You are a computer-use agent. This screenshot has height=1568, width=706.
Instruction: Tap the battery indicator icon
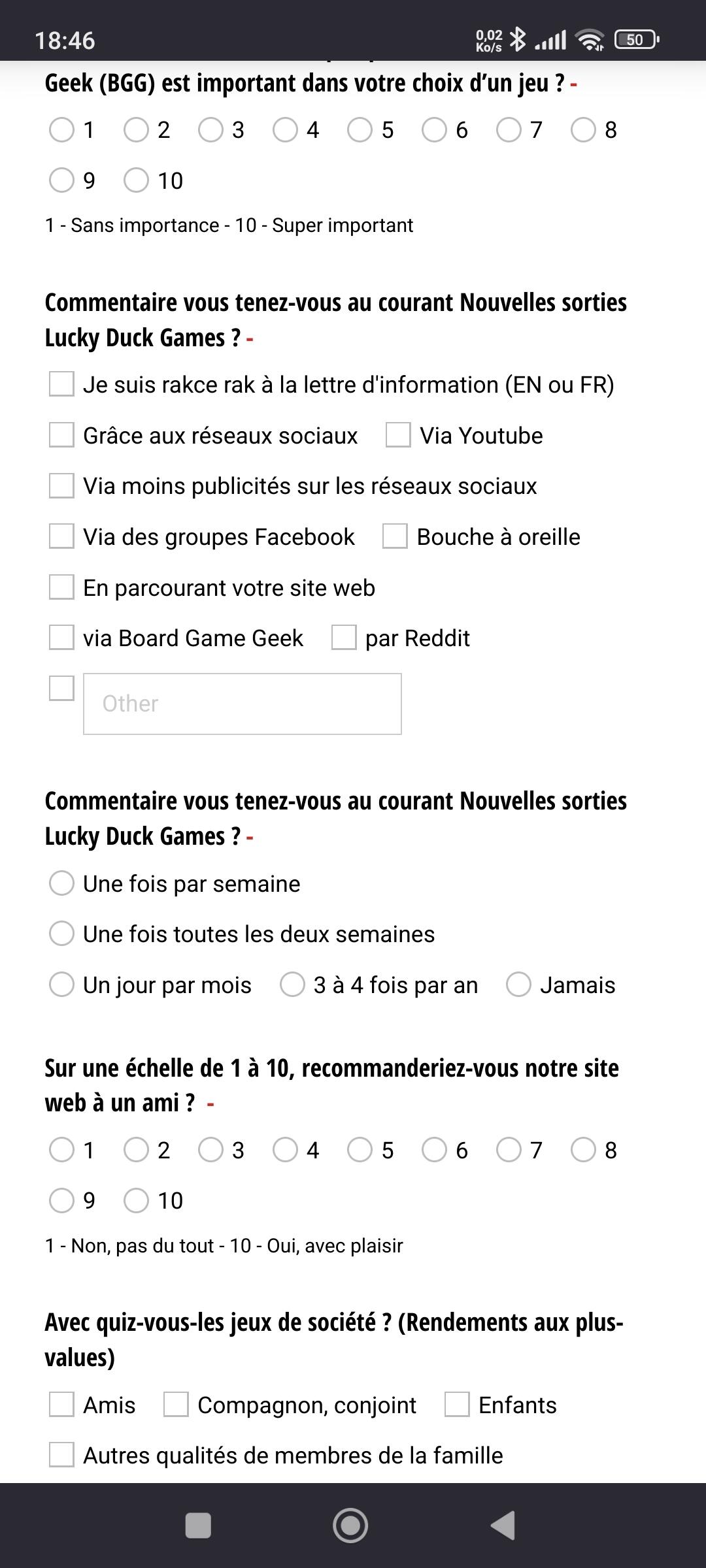pyautogui.click(x=636, y=40)
